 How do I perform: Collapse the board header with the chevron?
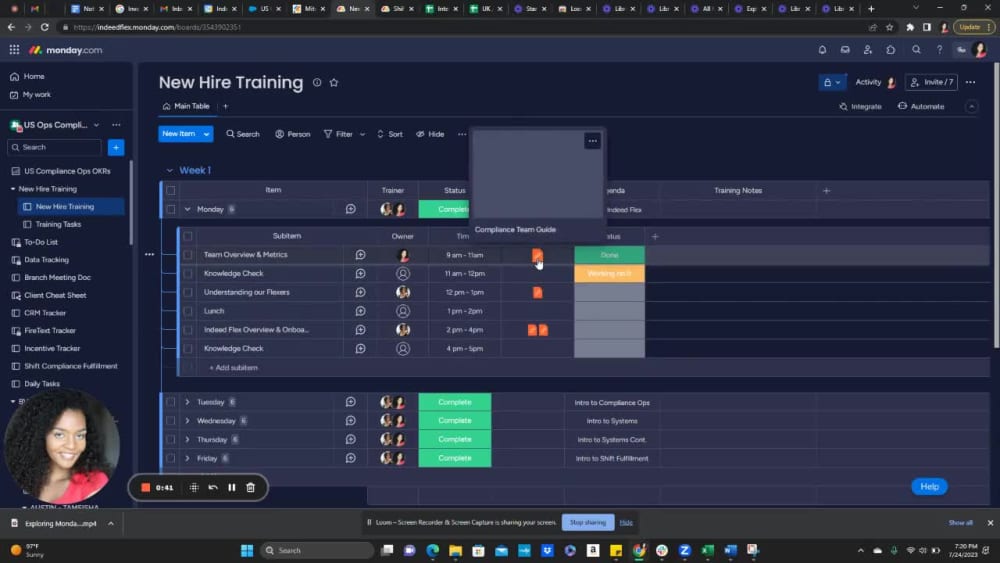point(971,106)
